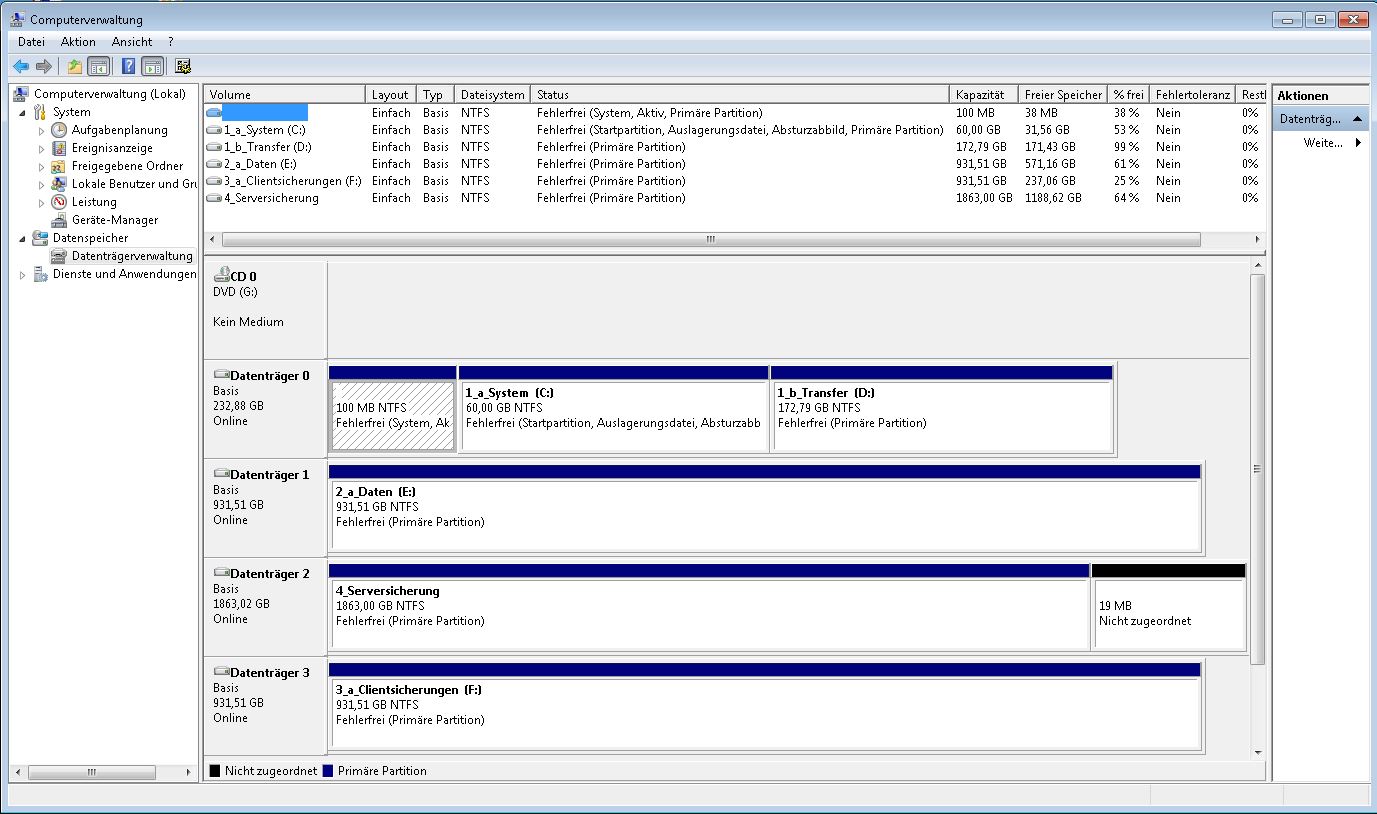Screen dimensions: 1377x814
Task: Toggle the action pane show/hide toolbar icon
Action: coord(152,66)
